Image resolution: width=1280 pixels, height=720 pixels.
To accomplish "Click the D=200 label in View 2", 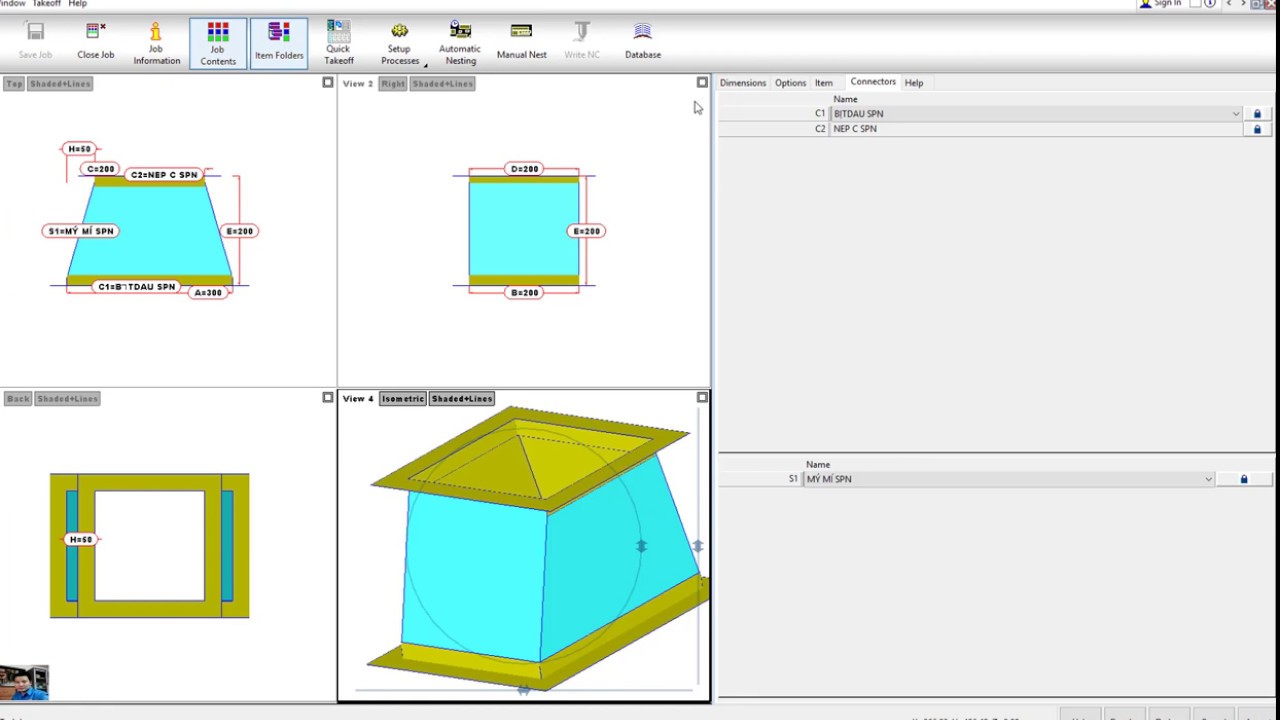I will 525,169.
